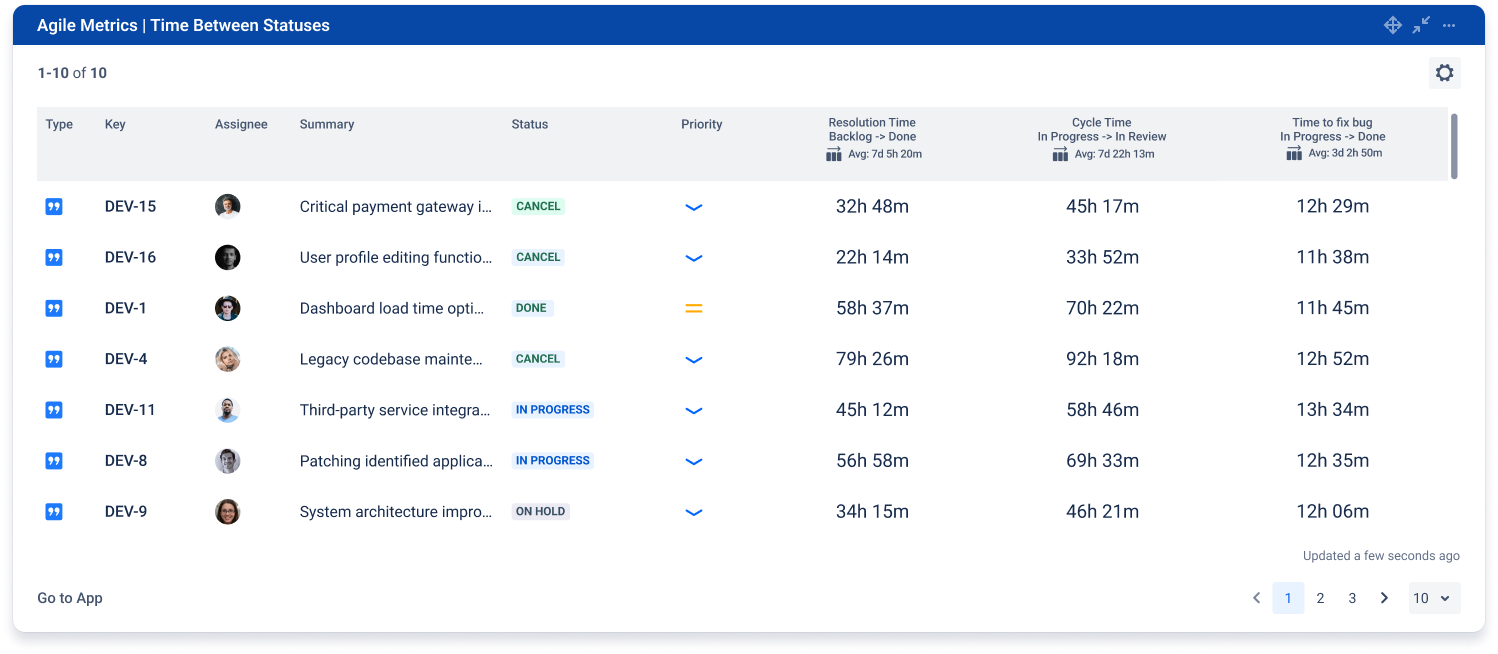Viewport: 1498px width, 654px height.
Task: Select the medium priority icon for DEV-1
Action: pyautogui.click(x=694, y=308)
